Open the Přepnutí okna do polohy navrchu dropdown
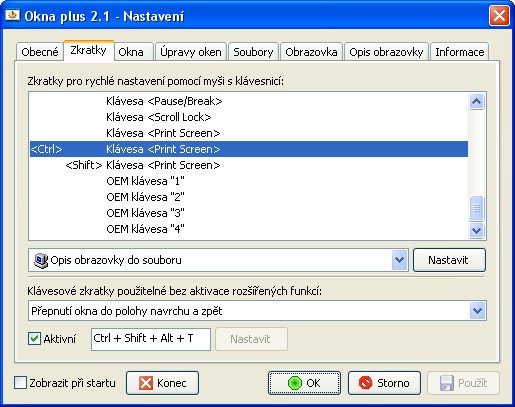This screenshot has width=515, height=407. coord(478,311)
